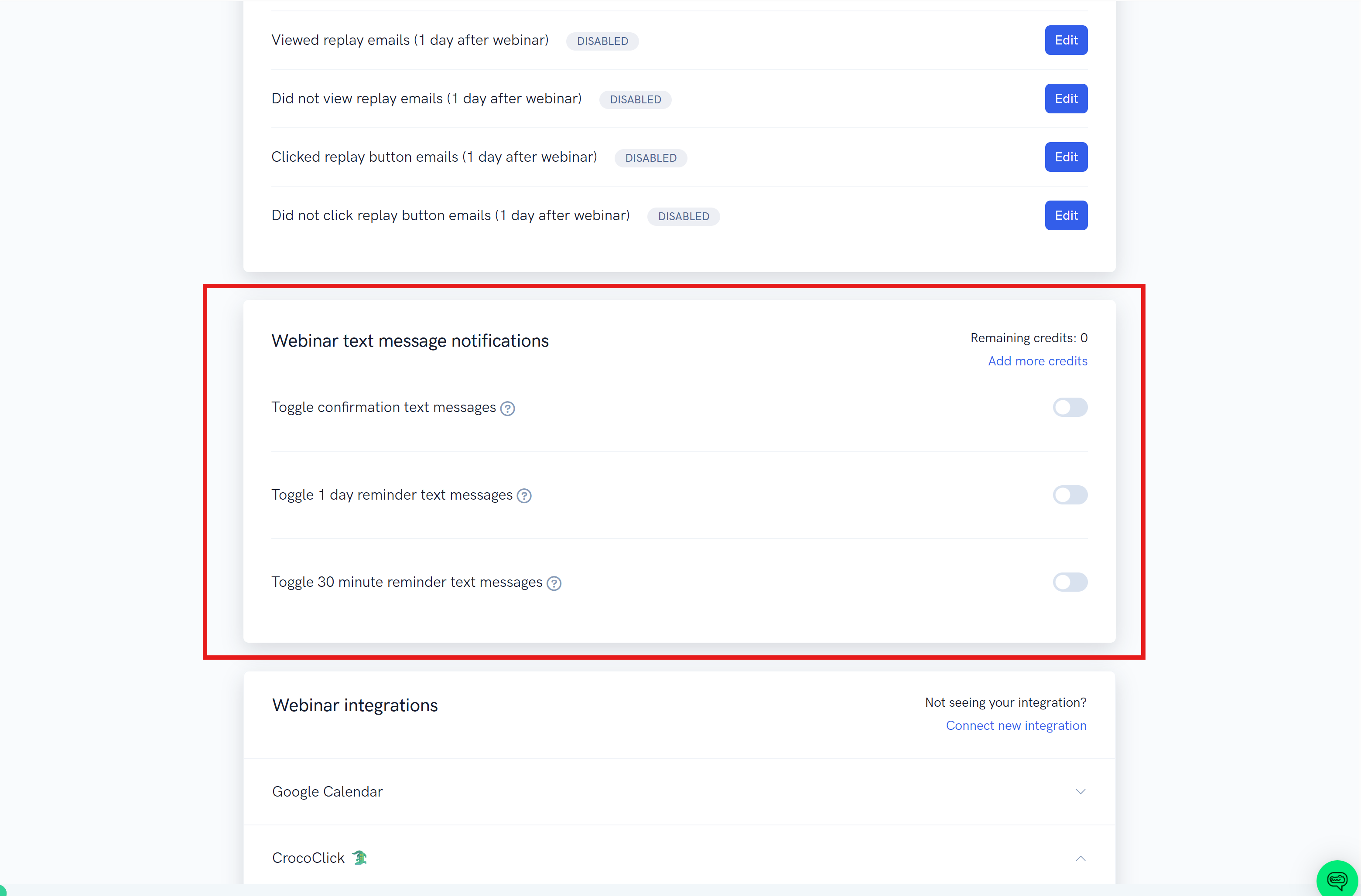Viewport: 1361px width, 896px height.
Task: Open help icon for 30 minute reminder
Action: [x=554, y=583]
